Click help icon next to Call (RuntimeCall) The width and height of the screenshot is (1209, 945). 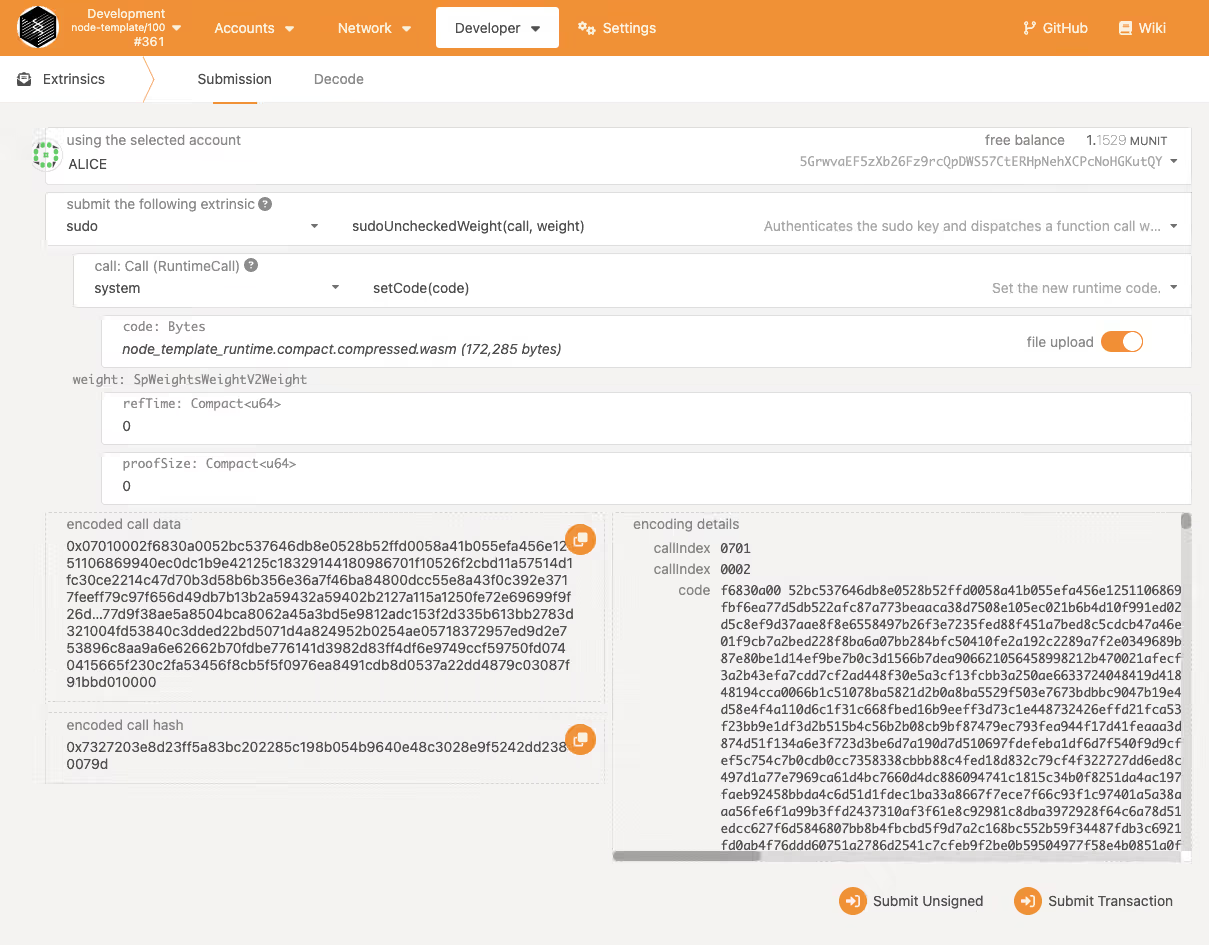[x=251, y=266]
